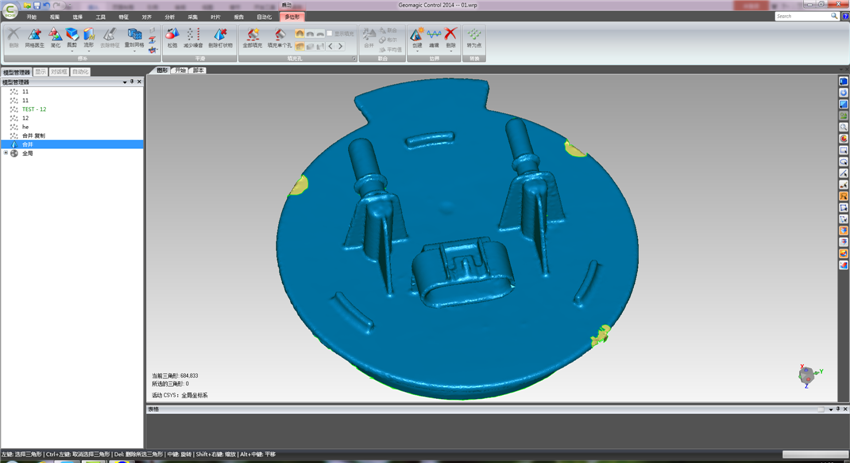
Task: Switch to the 显示 panel tab
Action: [41, 72]
